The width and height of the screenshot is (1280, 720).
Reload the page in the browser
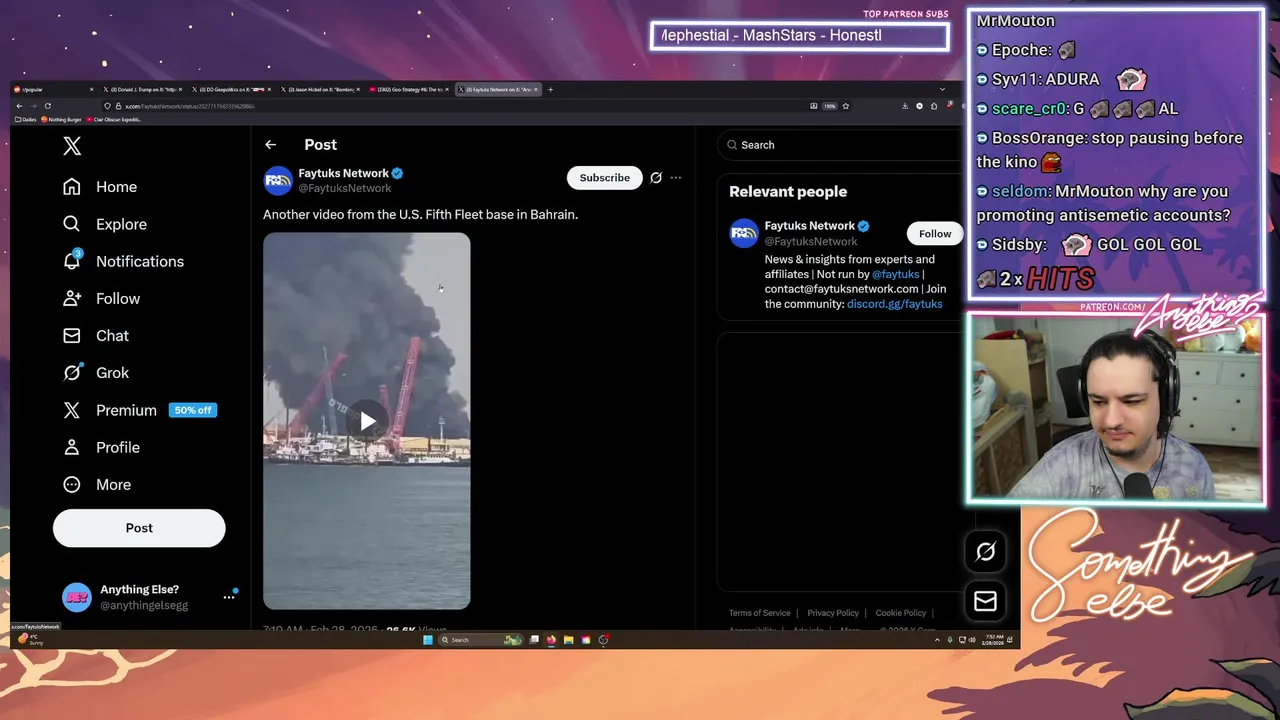pyautogui.click(x=47, y=106)
